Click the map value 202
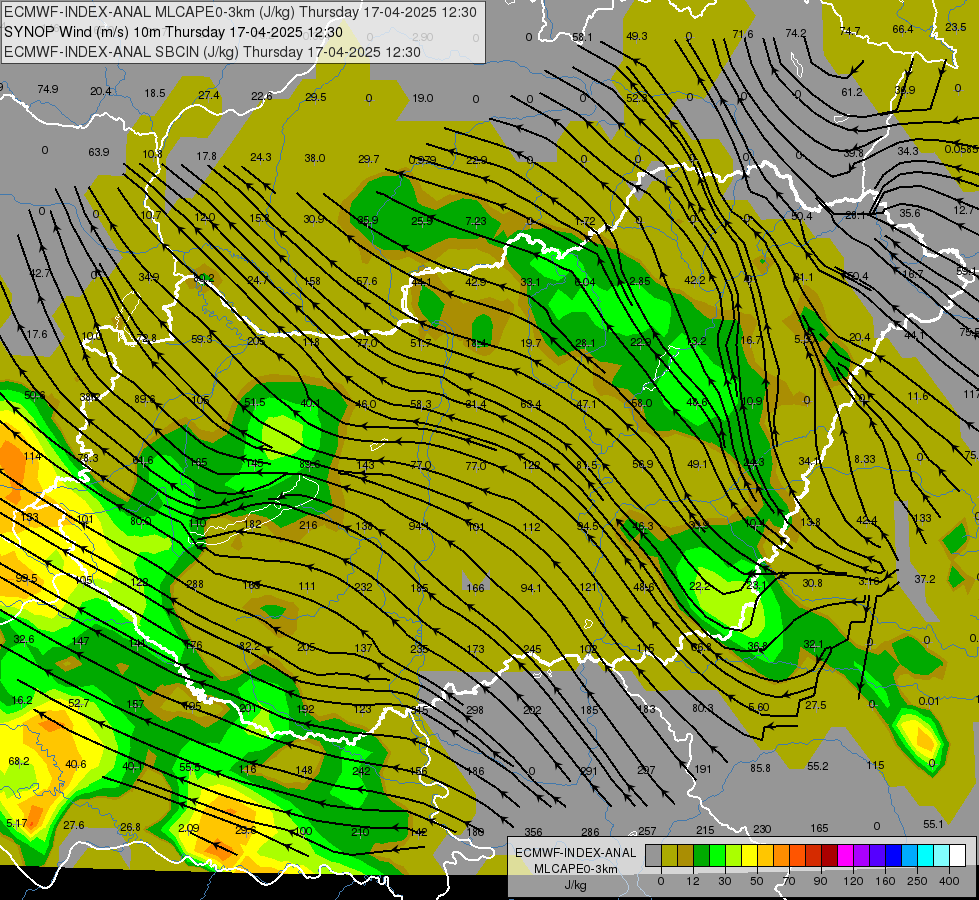Viewport: 979px width, 900px height. tap(532, 710)
